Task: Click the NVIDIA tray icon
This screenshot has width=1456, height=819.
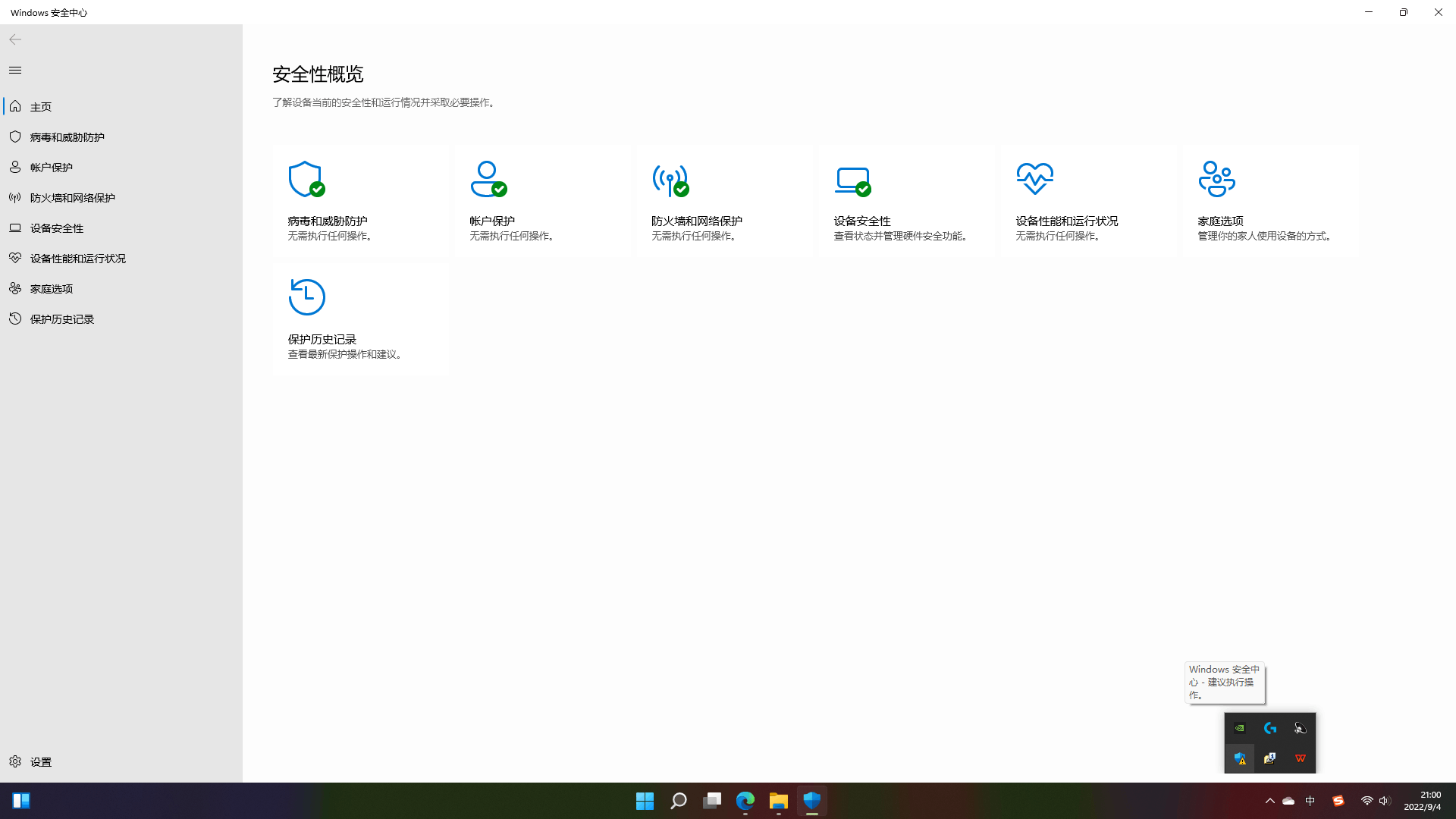Action: click(1239, 728)
